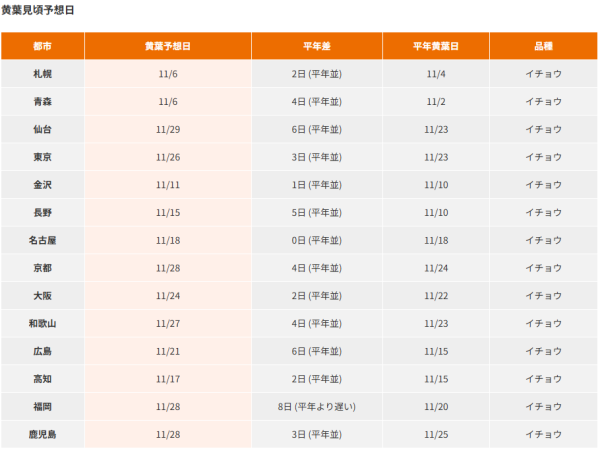This screenshot has height=451, width=600.
Task: Click the 名古屋 city cell
Action: click(x=42, y=241)
